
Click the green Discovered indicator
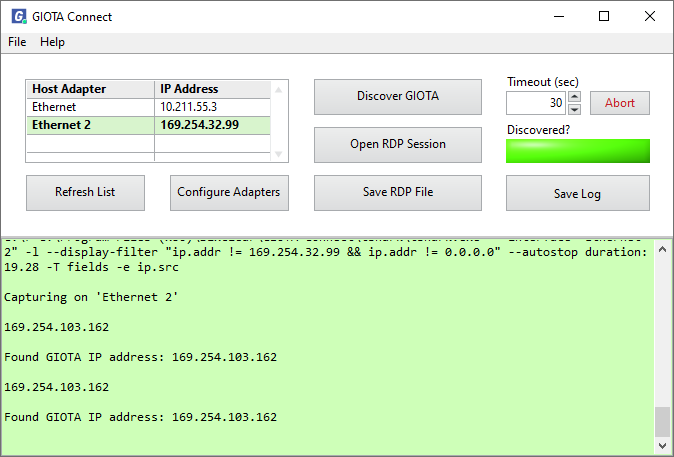pyautogui.click(x=578, y=151)
